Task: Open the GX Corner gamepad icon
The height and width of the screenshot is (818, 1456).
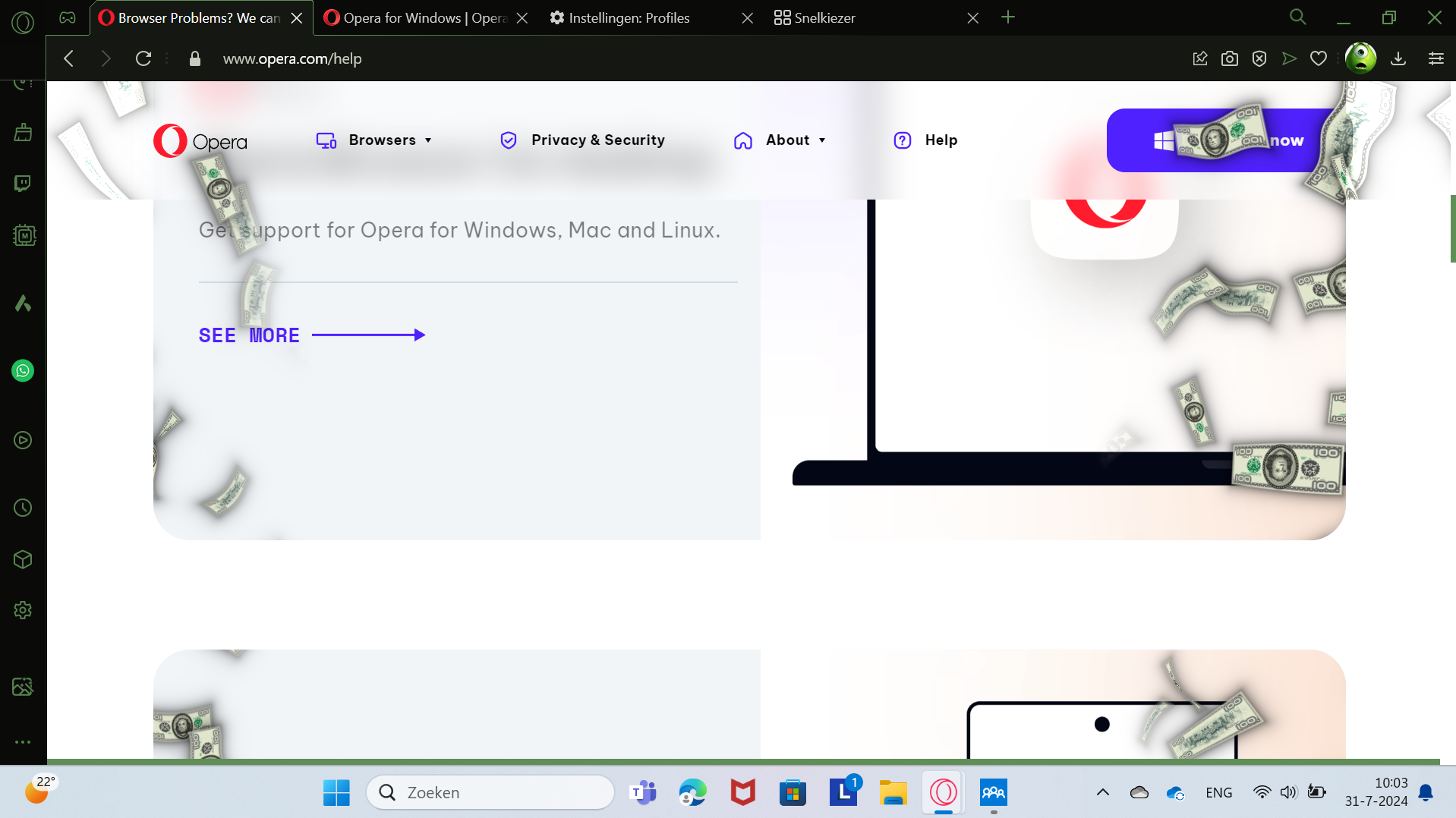Action: tap(68, 17)
